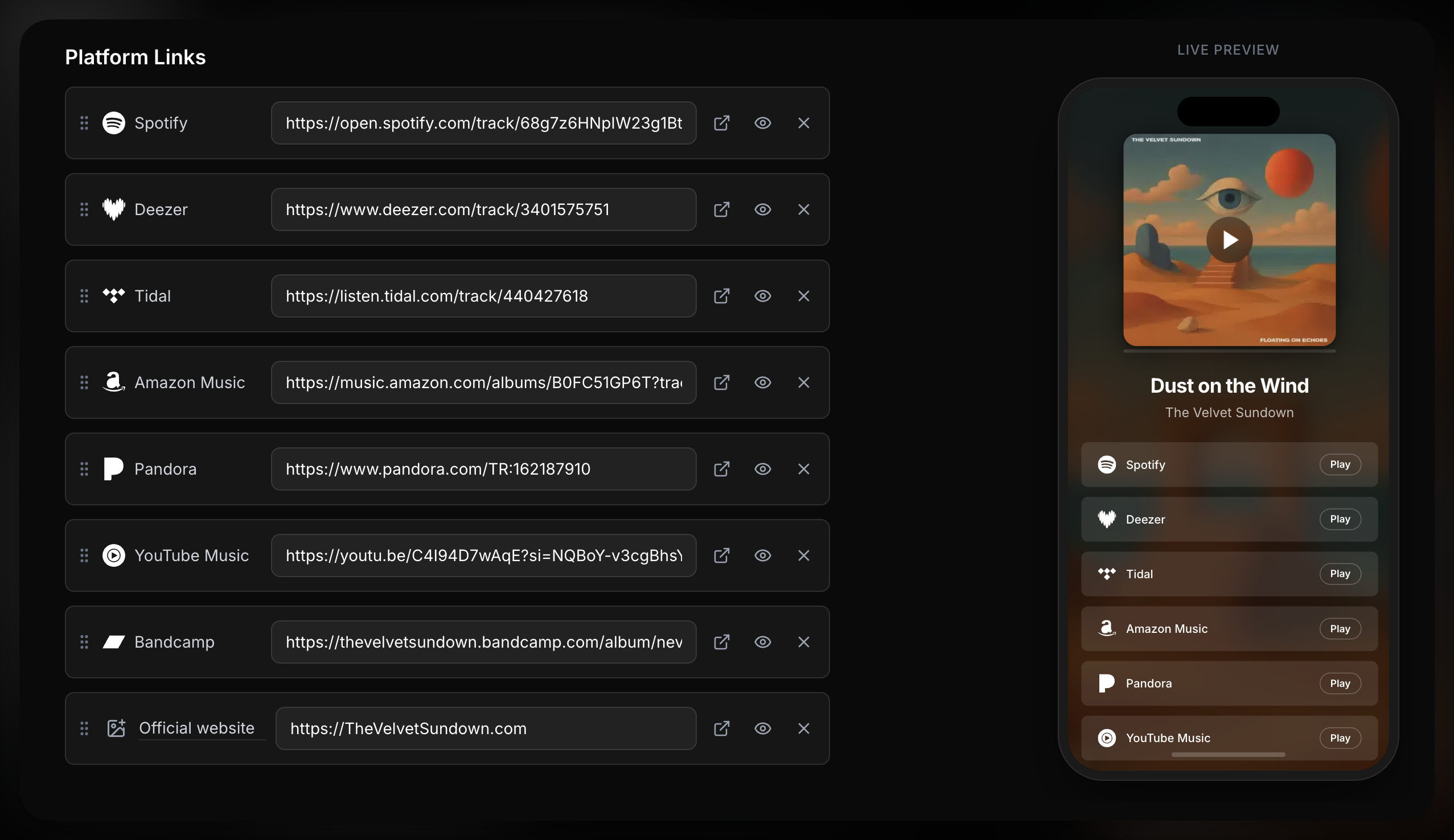
Task: Open the Official website link externally
Action: [722, 728]
